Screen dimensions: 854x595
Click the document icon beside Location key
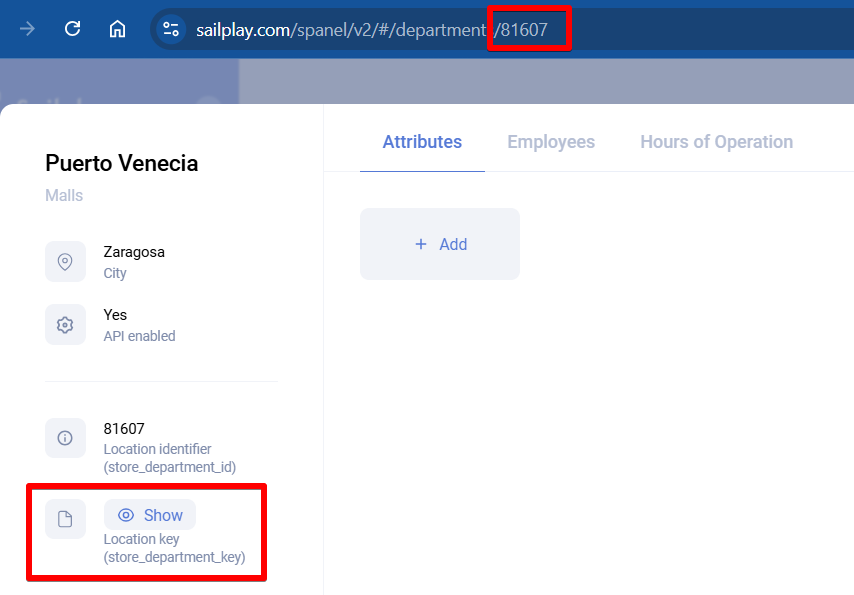click(65, 518)
